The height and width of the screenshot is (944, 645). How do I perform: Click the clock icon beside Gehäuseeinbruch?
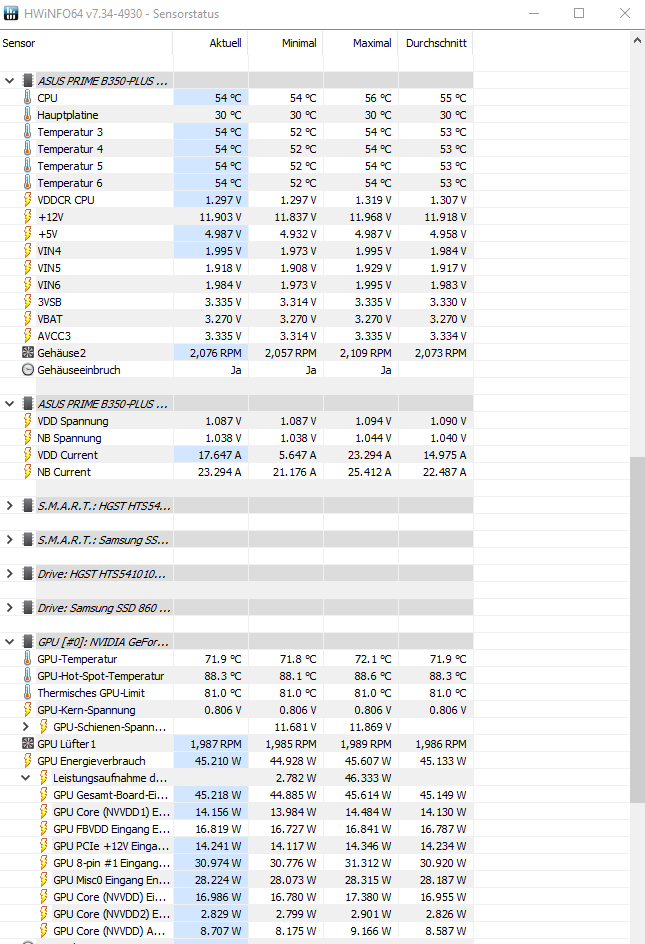(x=28, y=370)
